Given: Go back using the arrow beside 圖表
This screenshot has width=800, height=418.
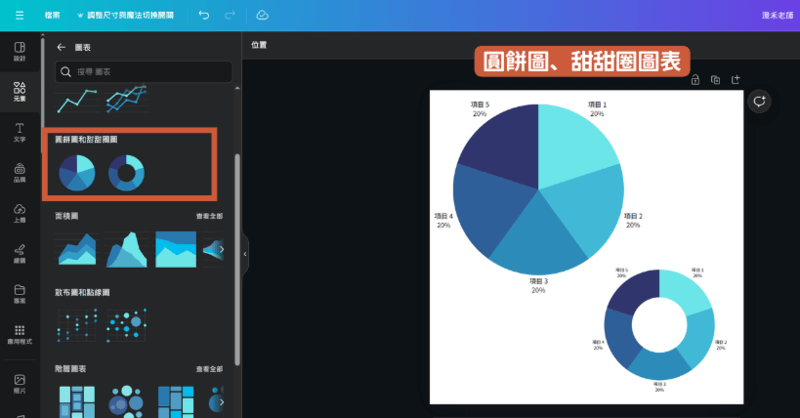Looking at the screenshot, I should tap(61, 47).
